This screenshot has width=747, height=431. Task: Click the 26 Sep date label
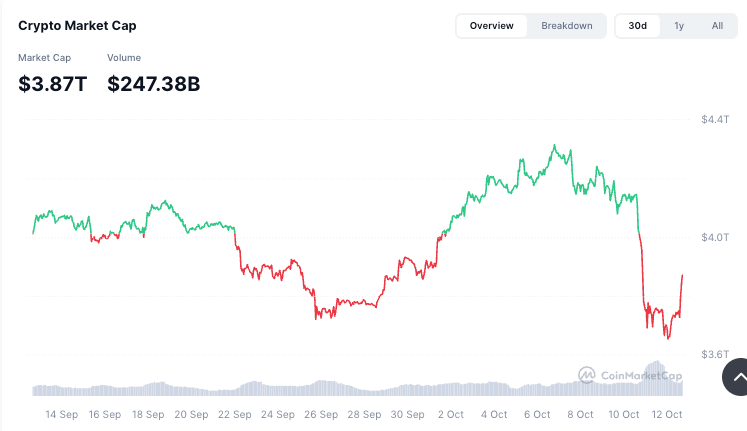coord(321,414)
